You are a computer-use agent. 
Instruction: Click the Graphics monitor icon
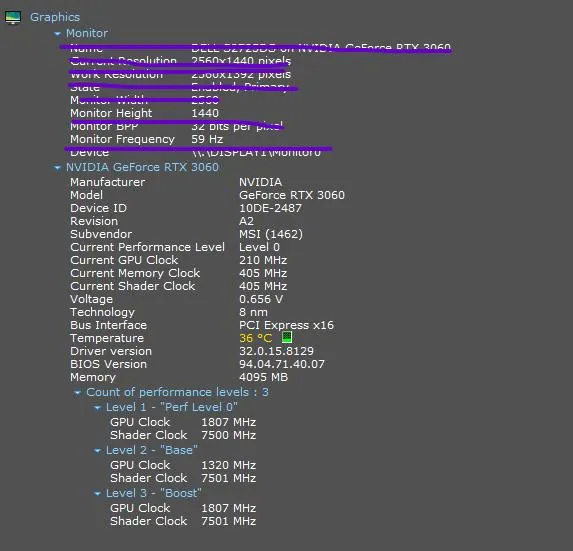13,17
